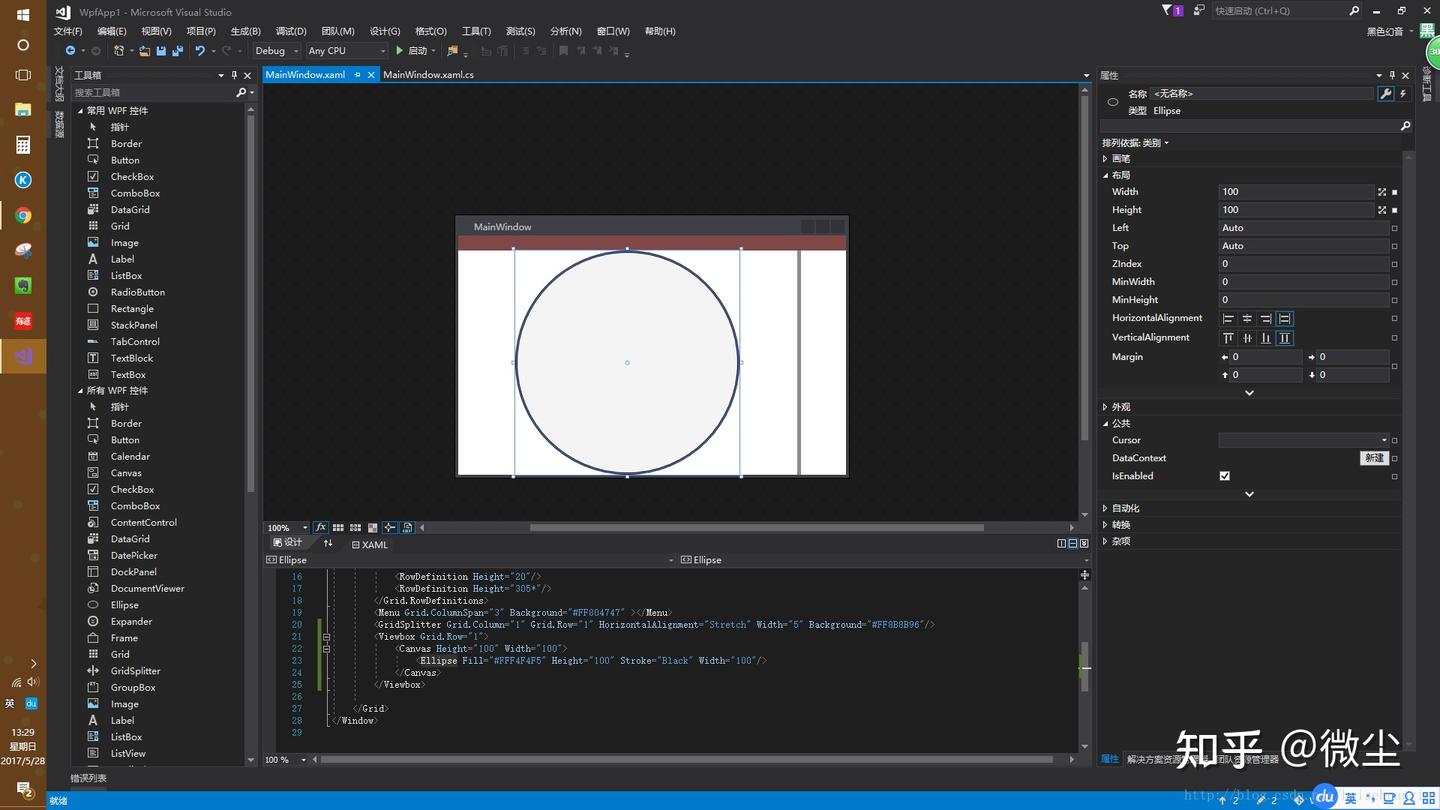Open Chrome from the taskbar
The height and width of the screenshot is (810, 1440).
tap(23, 216)
